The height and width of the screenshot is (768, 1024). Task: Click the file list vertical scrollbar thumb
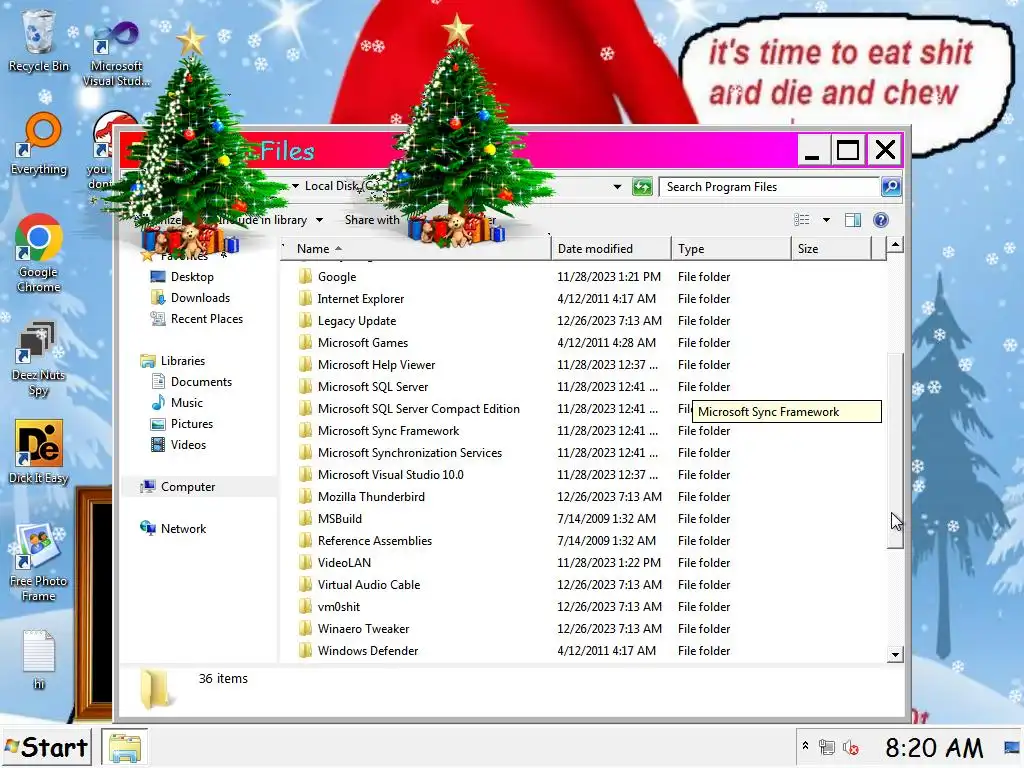click(895, 451)
